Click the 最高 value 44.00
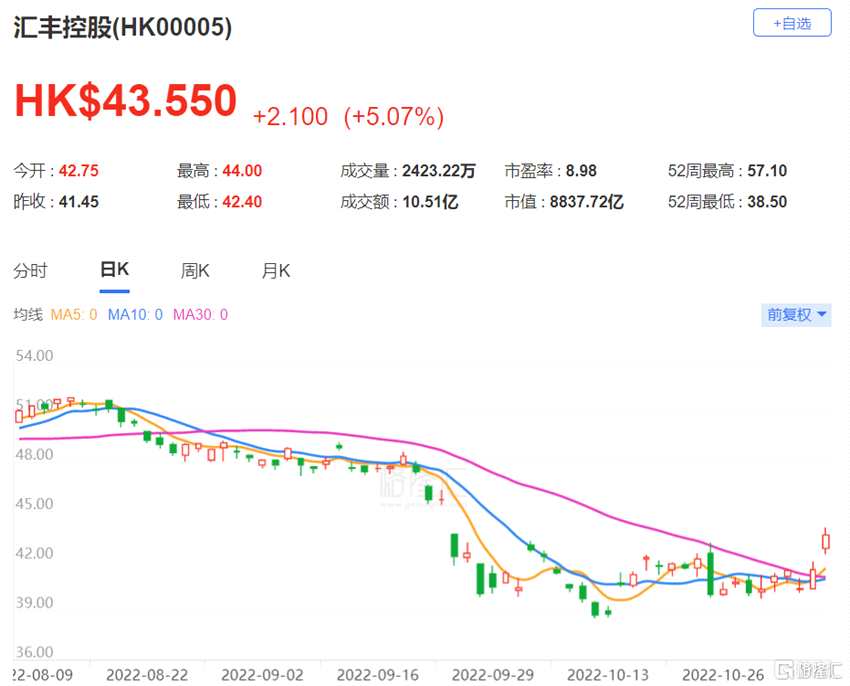 pyautogui.click(x=242, y=171)
